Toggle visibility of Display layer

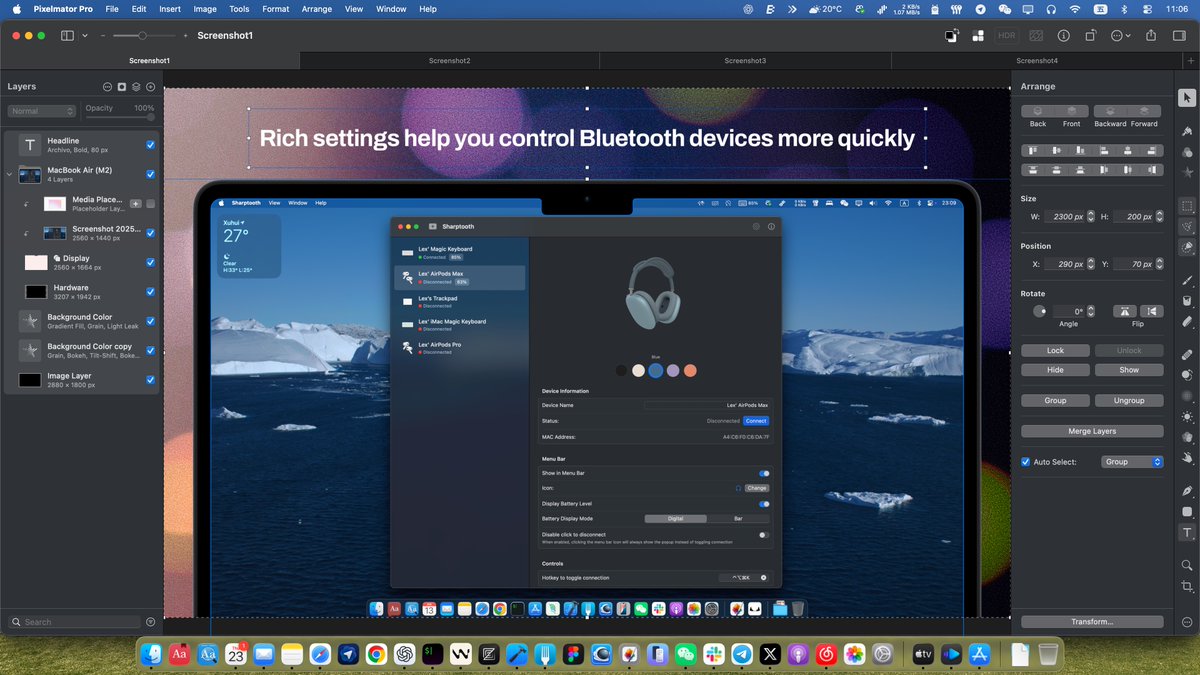pyautogui.click(x=150, y=262)
